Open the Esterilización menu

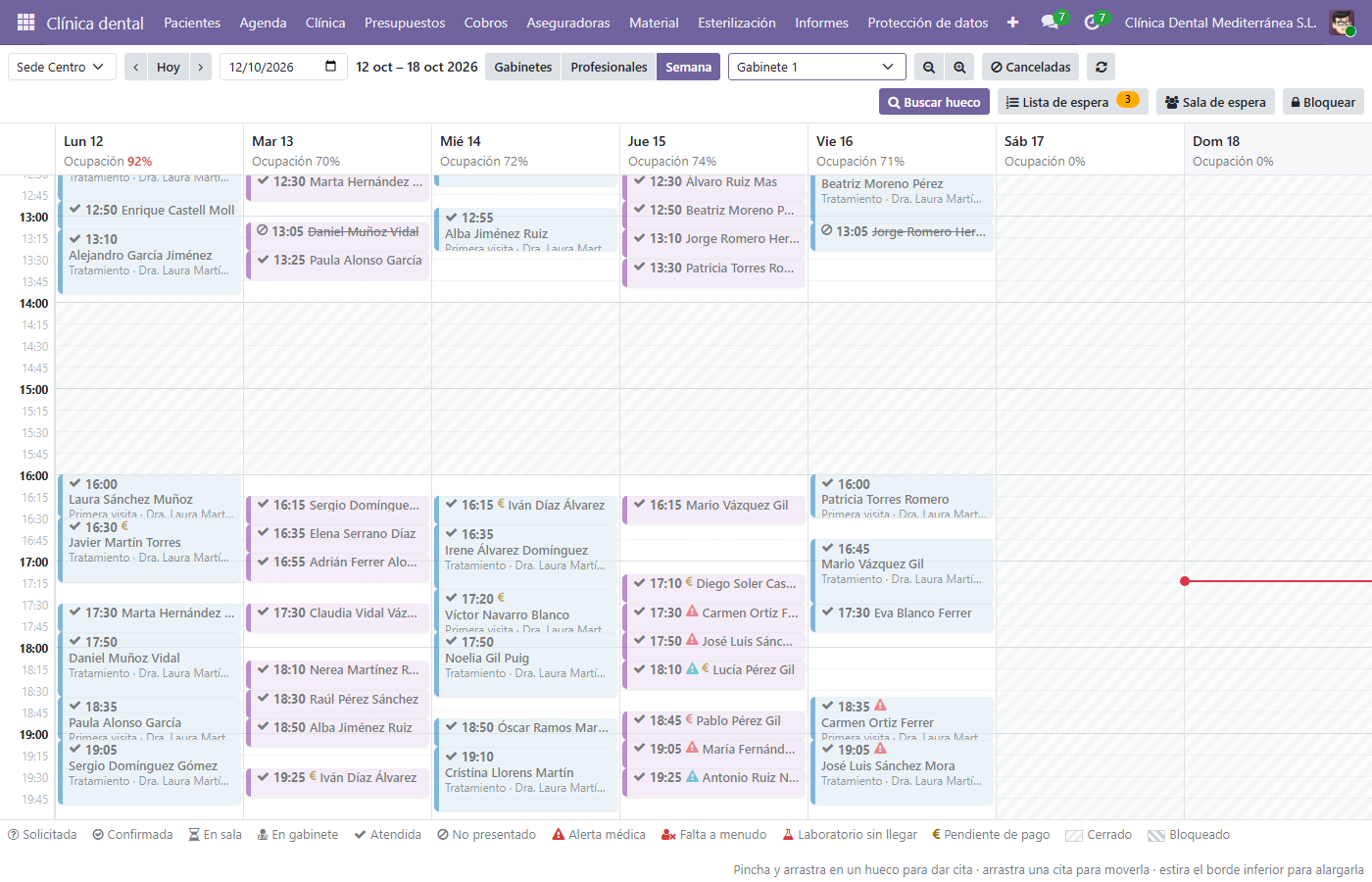click(x=737, y=23)
